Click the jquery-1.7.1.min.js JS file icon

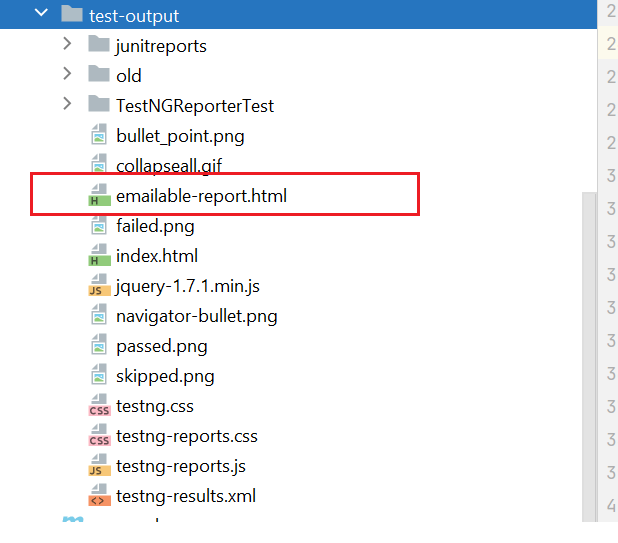[99, 285]
